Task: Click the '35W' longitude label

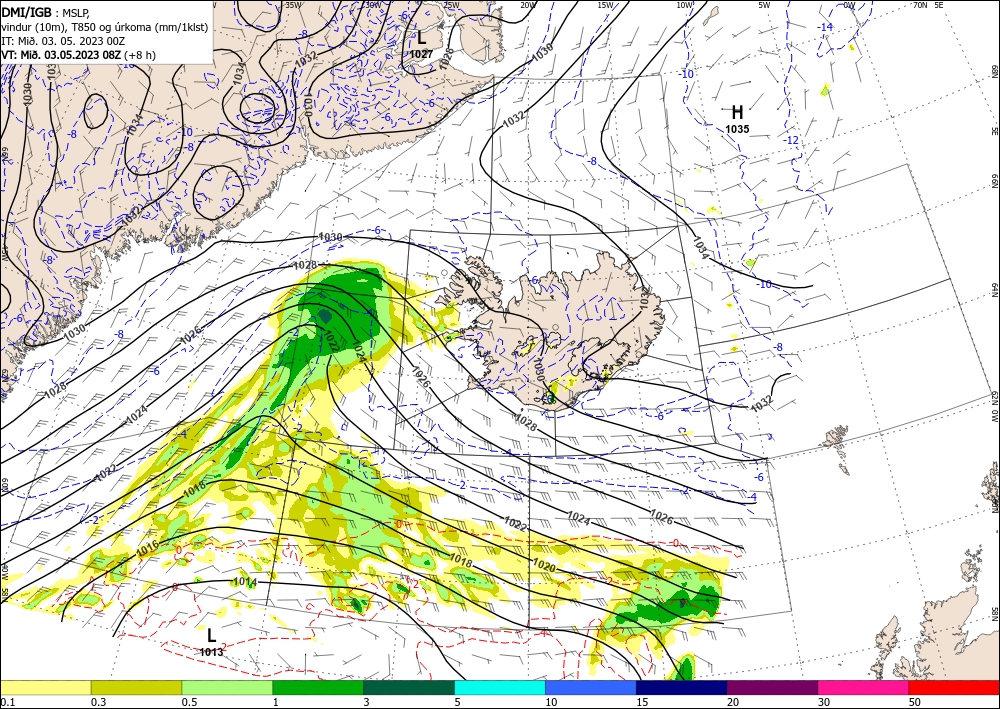Action: pos(293,5)
